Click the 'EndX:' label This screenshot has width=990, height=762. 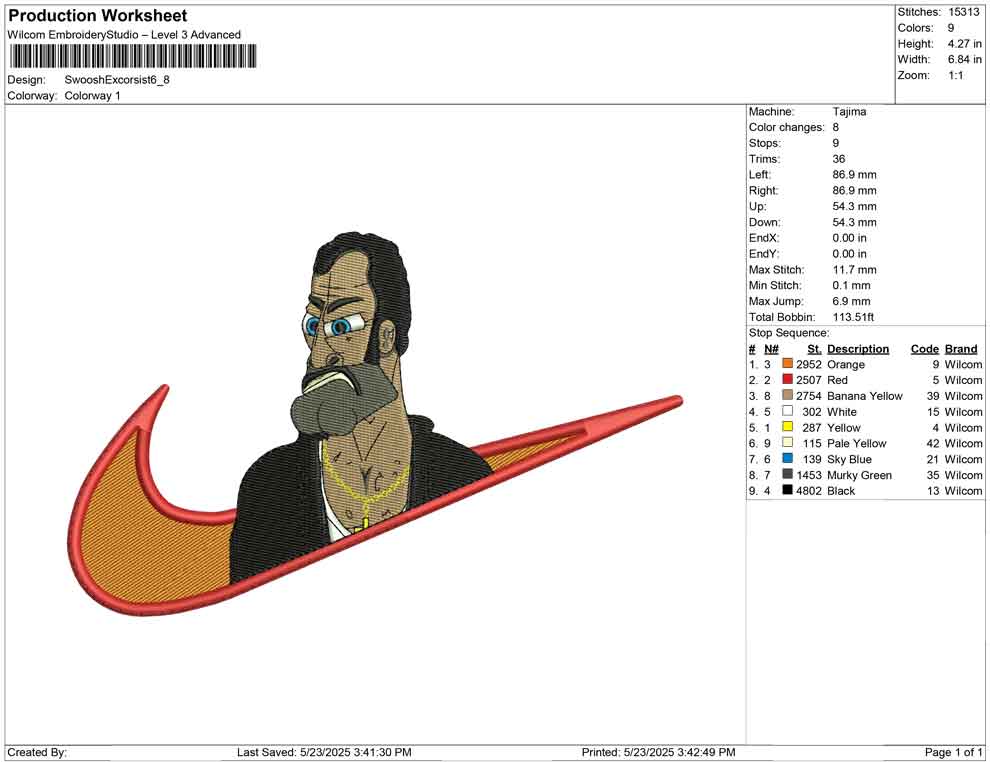[x=764, y=237]
